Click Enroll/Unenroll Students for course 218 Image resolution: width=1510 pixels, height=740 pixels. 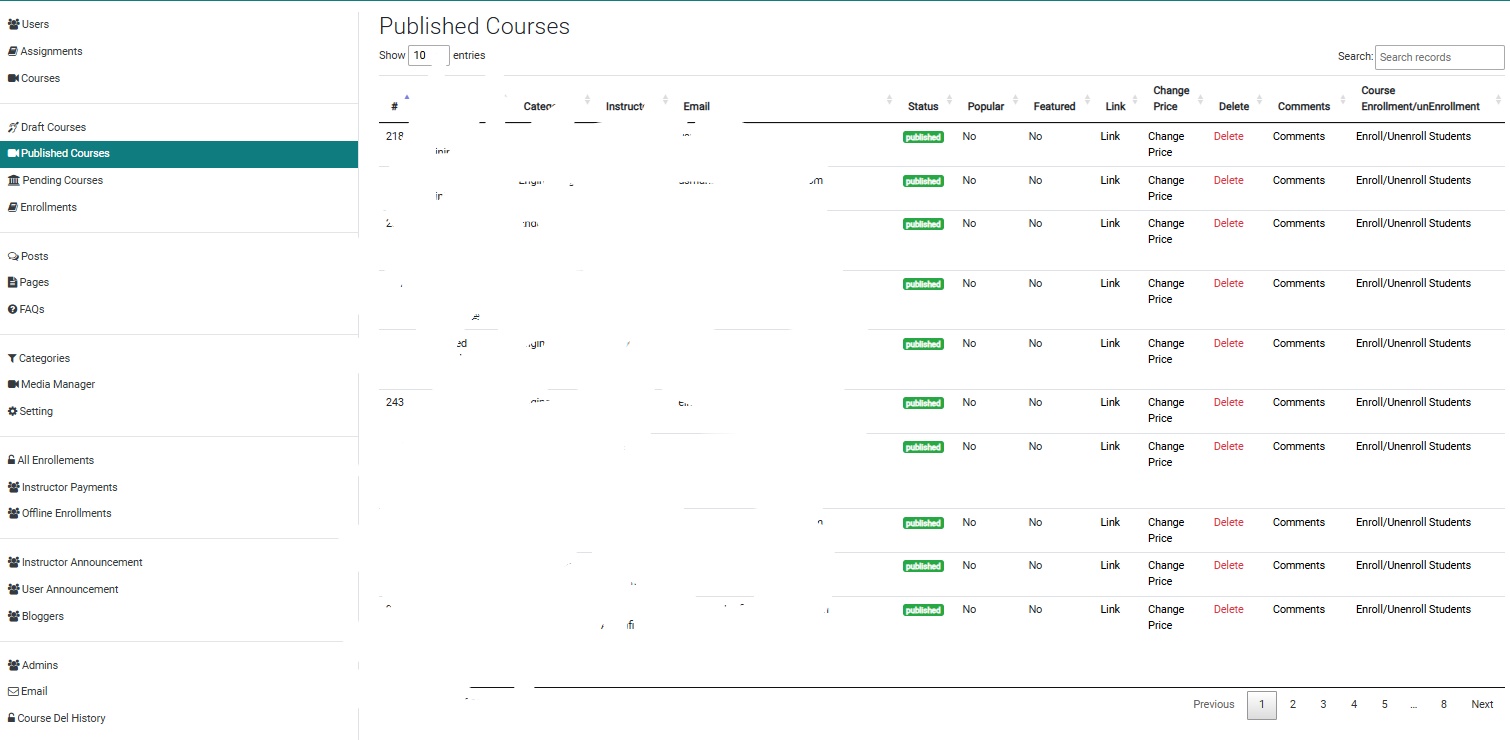tap(1413, 136)
